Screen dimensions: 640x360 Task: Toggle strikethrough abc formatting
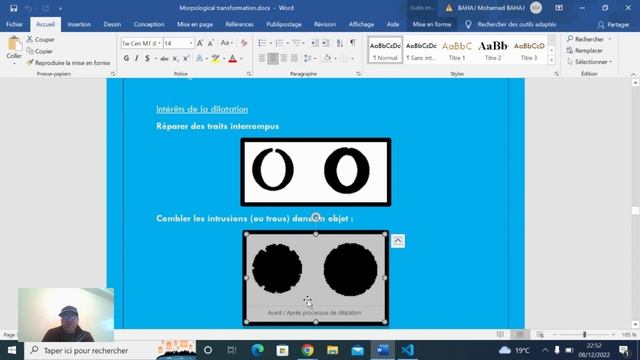(x=164, y=58)
